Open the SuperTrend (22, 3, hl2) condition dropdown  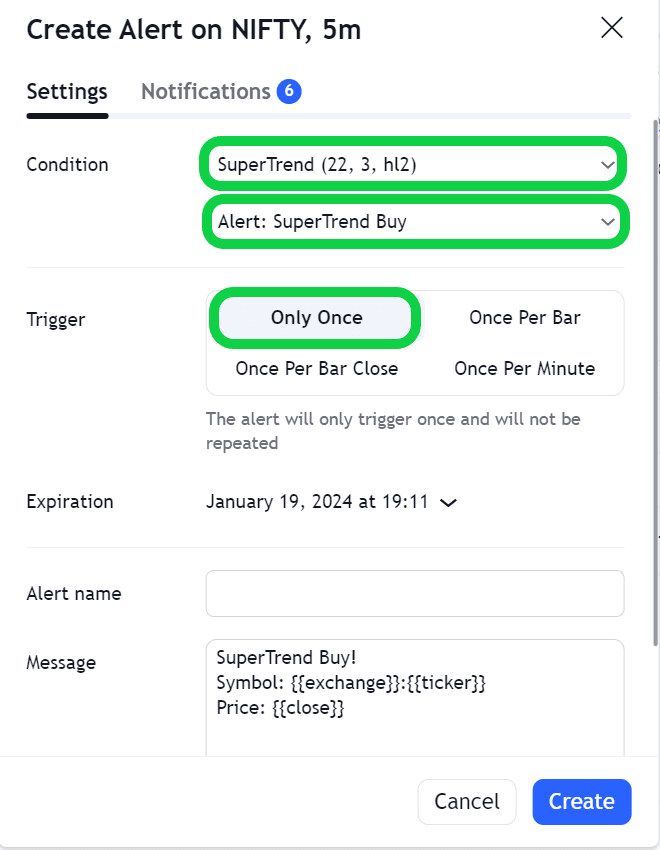coord(400,164)
